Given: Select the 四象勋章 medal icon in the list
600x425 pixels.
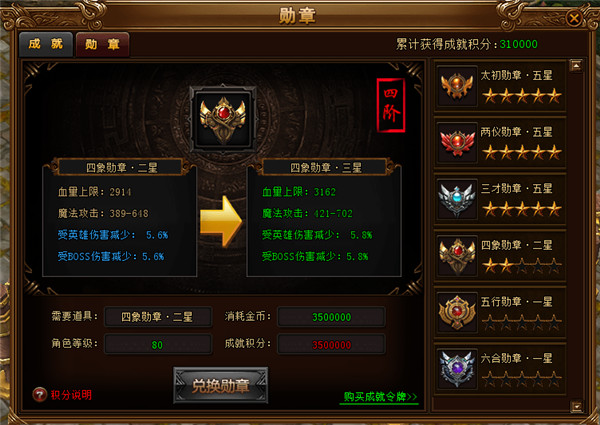Looking at the screenshot, I should 457,256.
